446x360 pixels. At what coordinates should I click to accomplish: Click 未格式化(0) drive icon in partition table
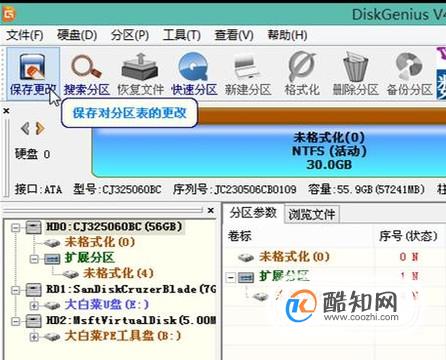click(246, 257)
